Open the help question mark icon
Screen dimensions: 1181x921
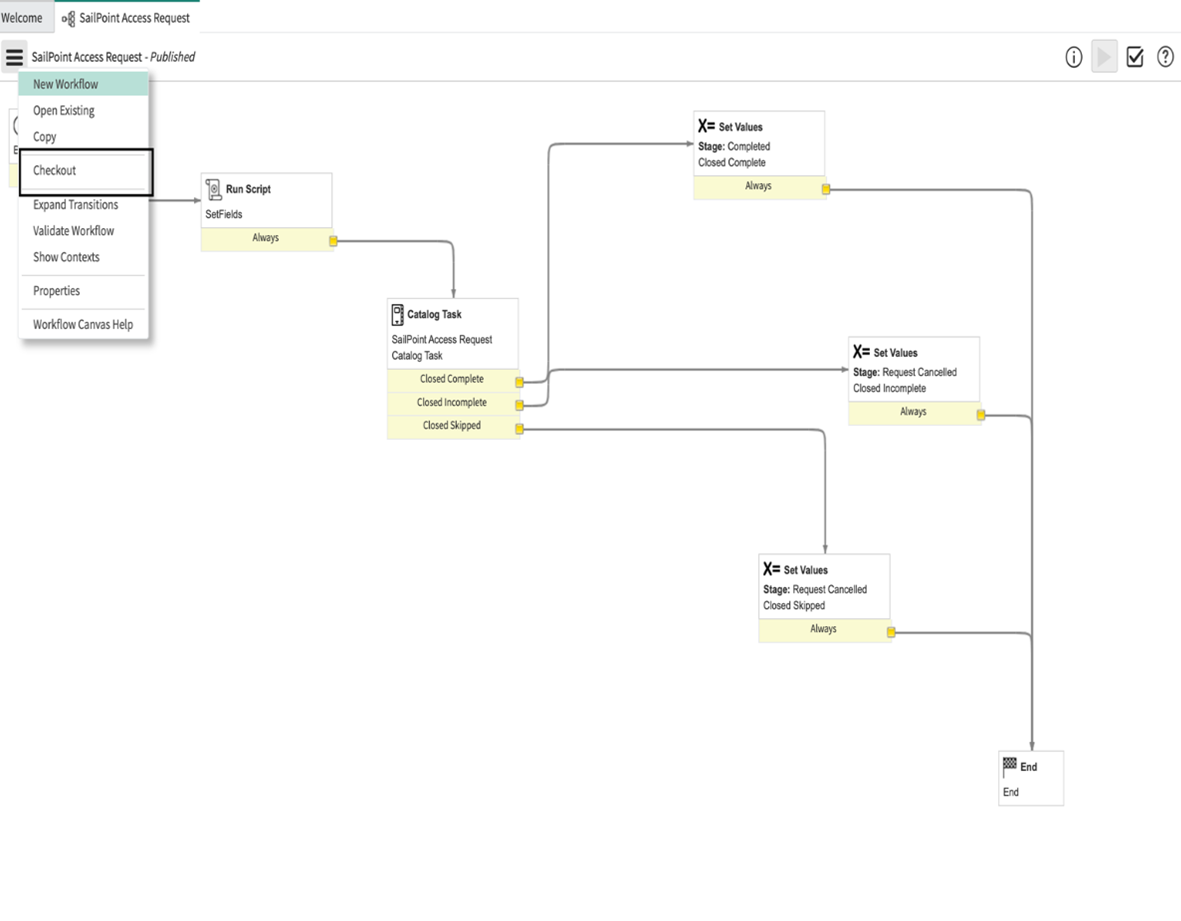click(x=1165, y=57)
